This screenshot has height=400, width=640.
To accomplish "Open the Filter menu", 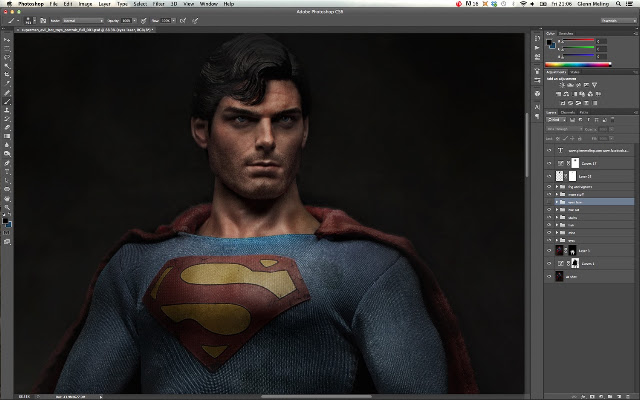I will (158, 4).
